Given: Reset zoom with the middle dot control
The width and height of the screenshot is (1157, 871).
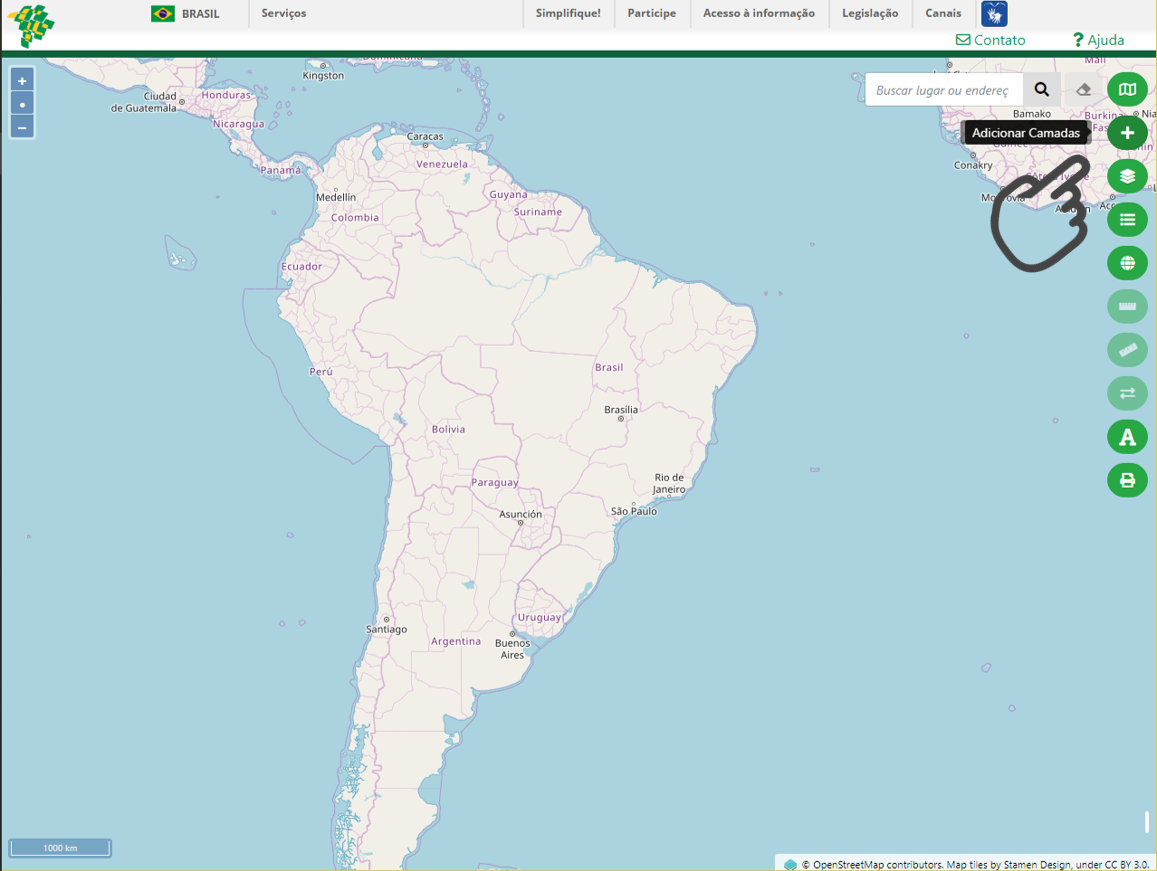Looking at the screenshot, I should tap(22, 105).
